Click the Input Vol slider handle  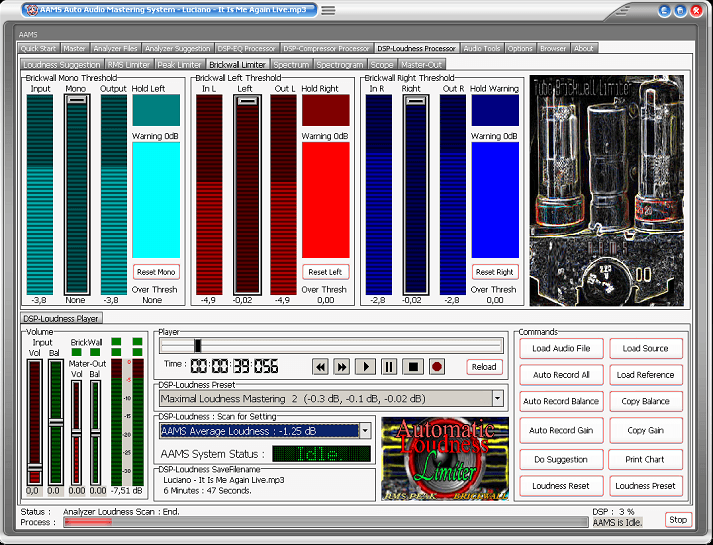(x=35, y=467)
